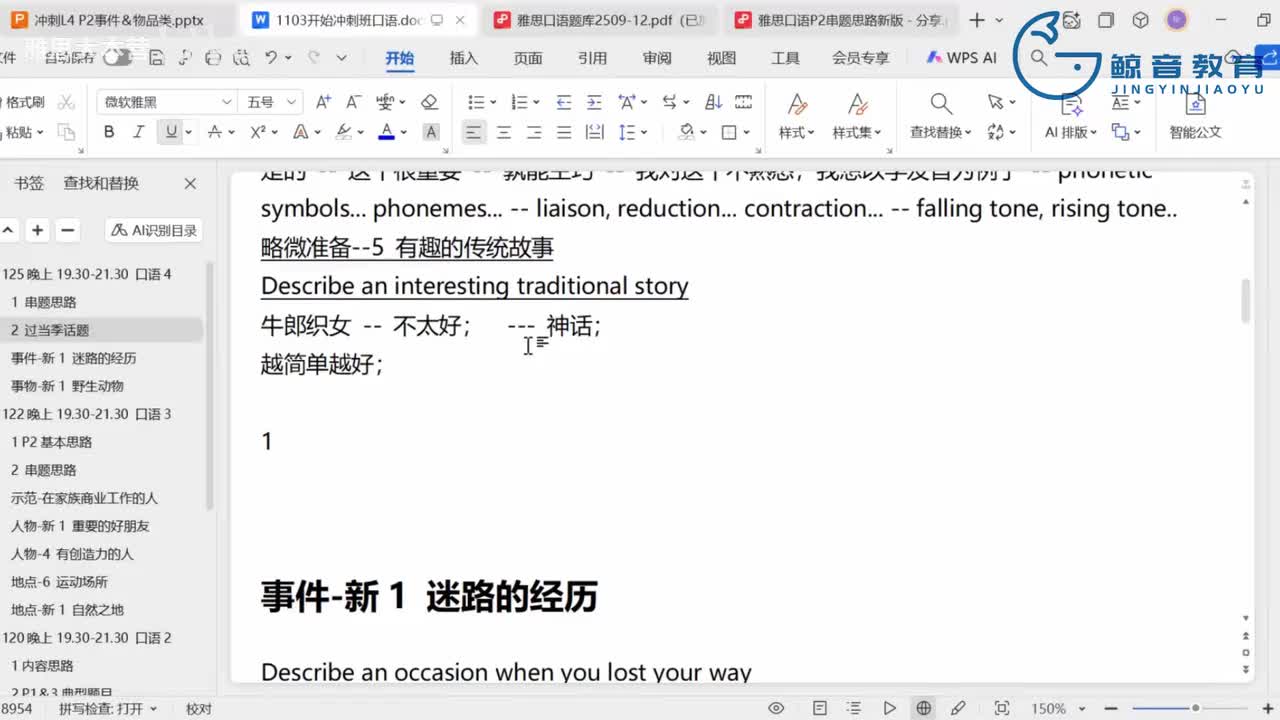Screen dimensions: 1280x720
Task: Click the Cut scissors icon
Action: coord(66,102)
